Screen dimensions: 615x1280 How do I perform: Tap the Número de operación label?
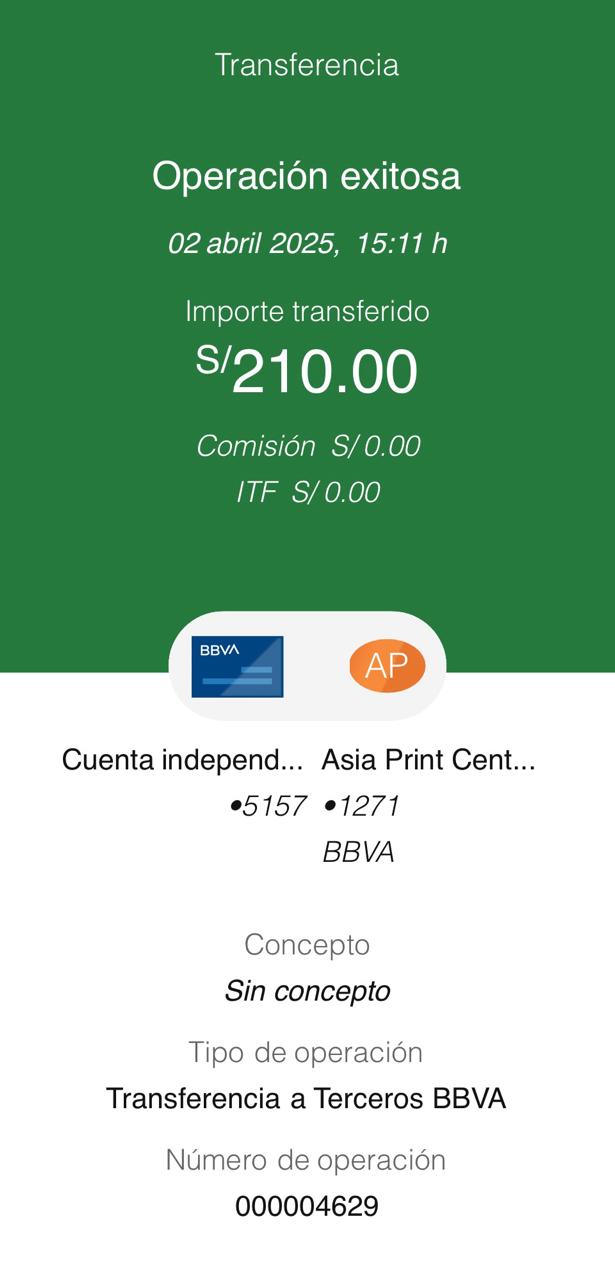pyautogui.click(x=307, y=1160)
